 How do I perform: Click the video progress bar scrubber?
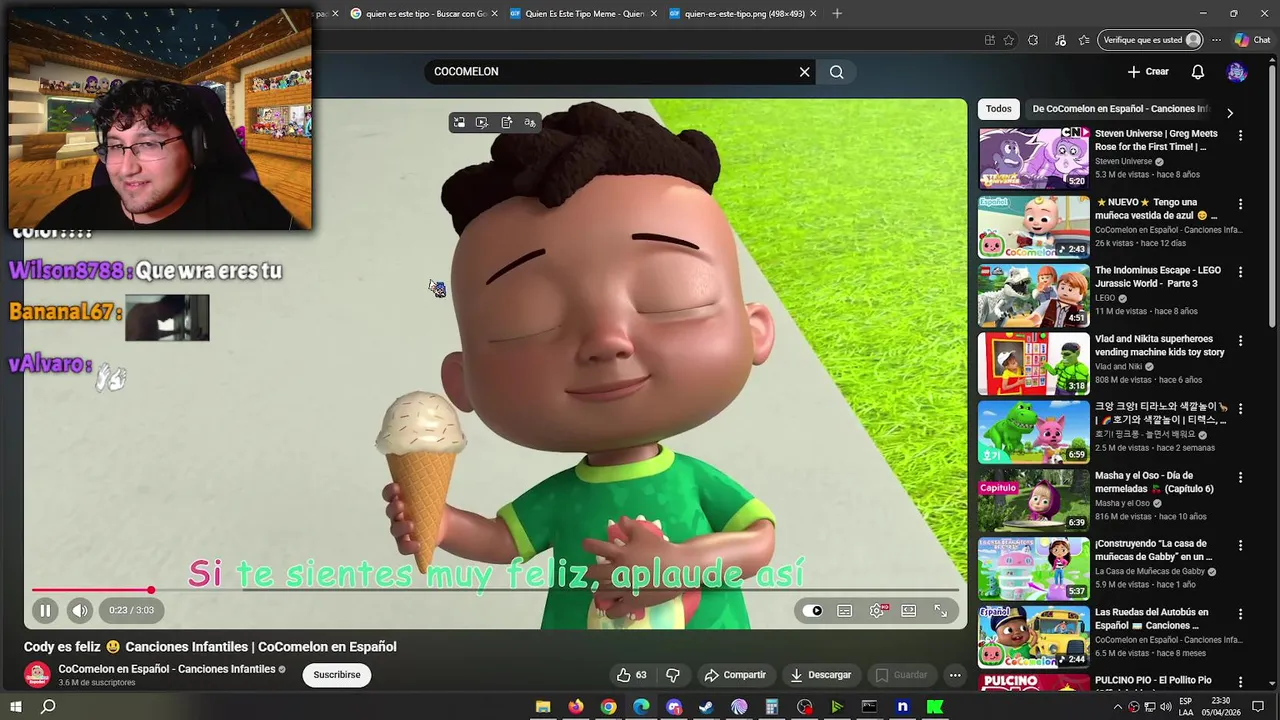point(151,590)
